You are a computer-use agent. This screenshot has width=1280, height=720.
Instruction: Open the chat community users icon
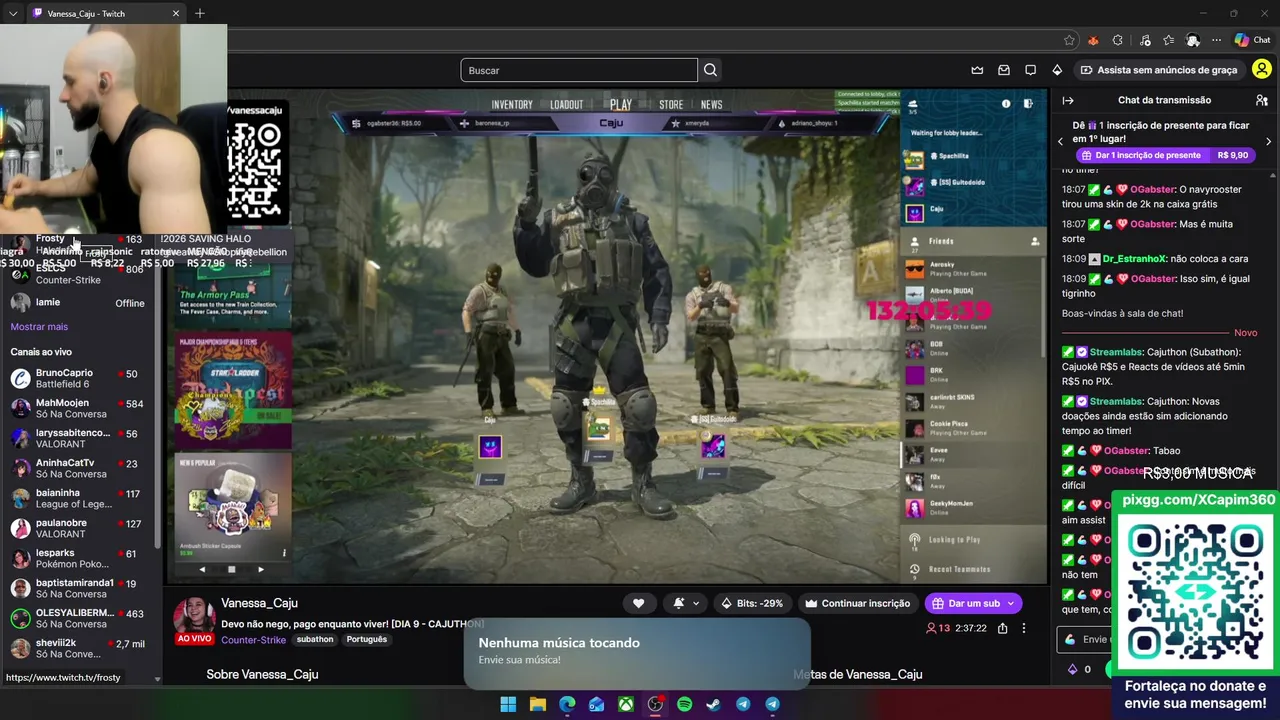[x=1262, y=100]
